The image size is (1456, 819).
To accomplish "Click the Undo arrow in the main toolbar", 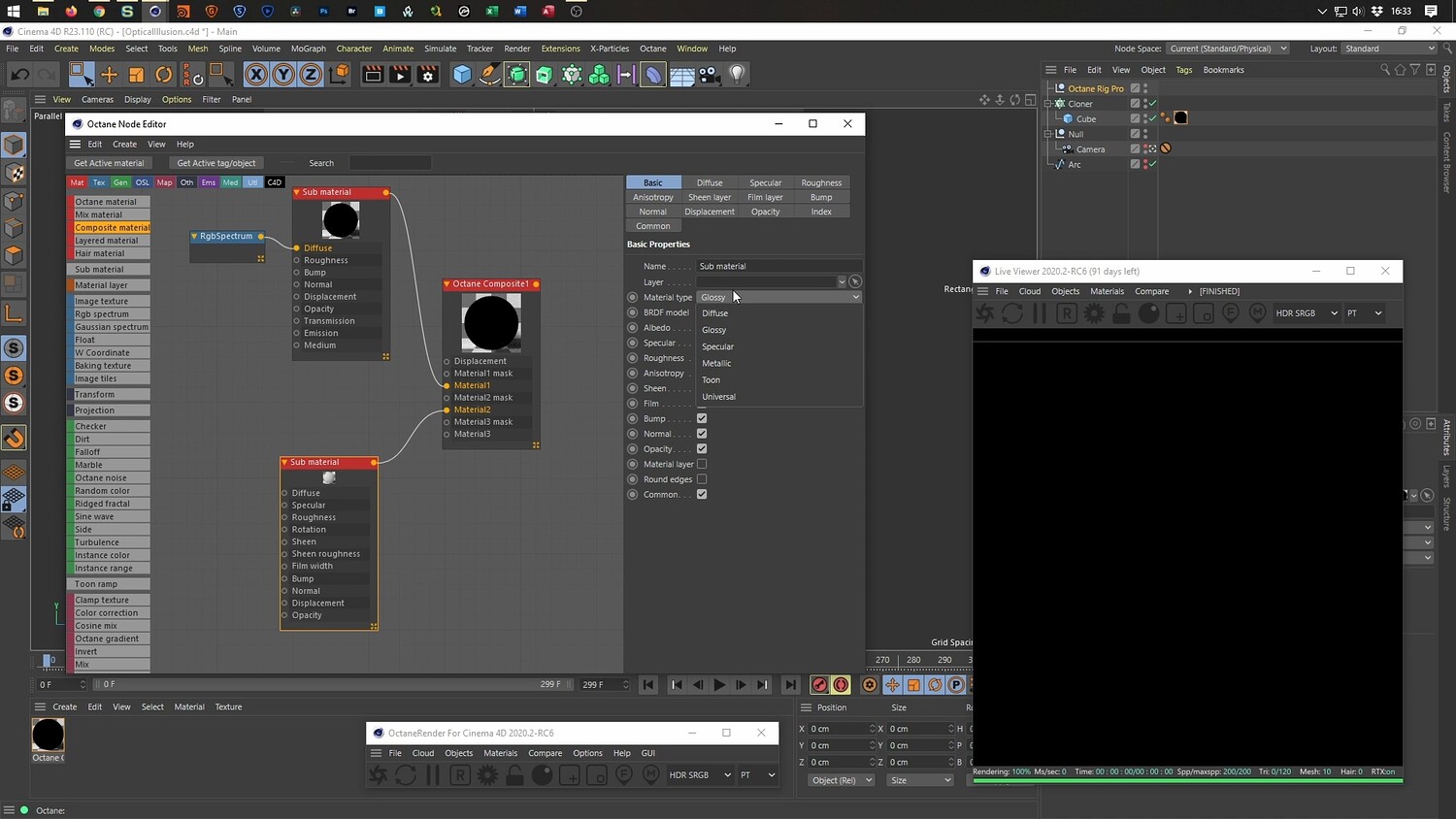I will (x=20, y=75).
